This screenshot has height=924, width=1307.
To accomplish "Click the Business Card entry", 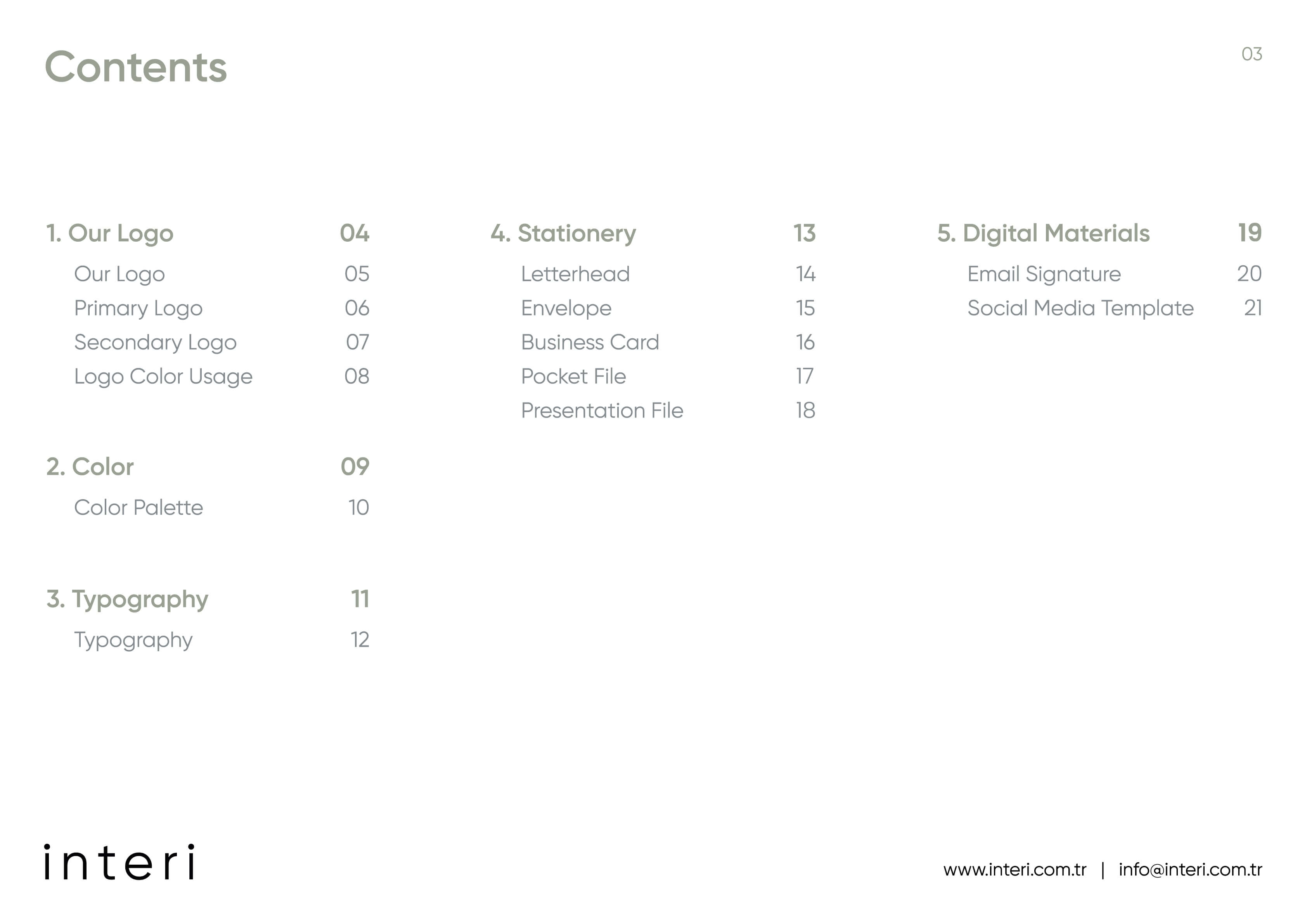I will pos(590,343).
